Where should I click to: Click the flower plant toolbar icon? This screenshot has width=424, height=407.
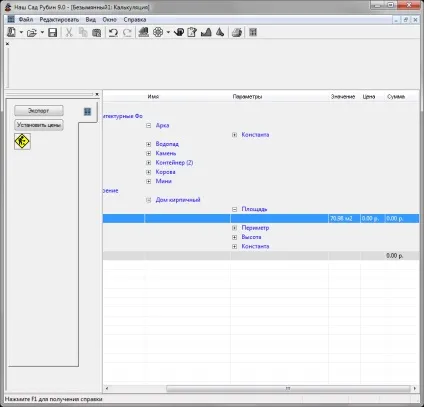click(x=158, y=32)
